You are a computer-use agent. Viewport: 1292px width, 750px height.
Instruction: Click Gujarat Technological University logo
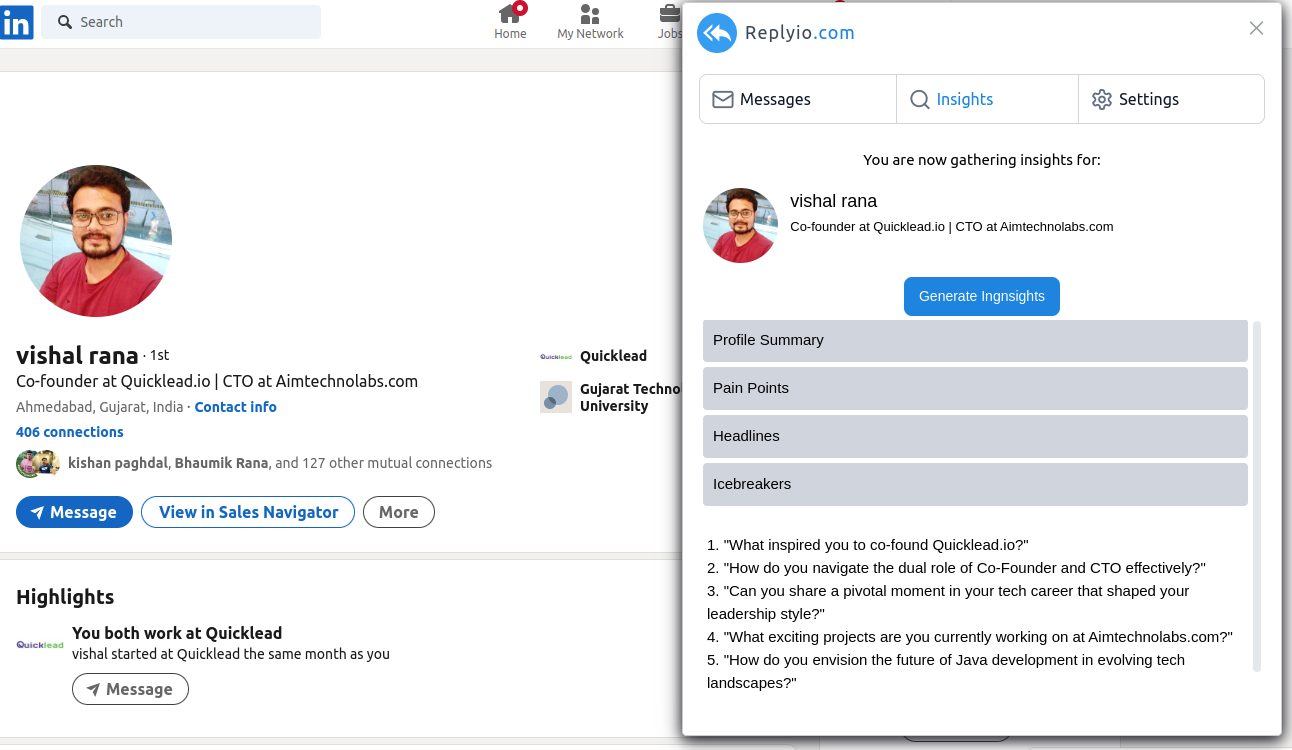click(556, 397)
